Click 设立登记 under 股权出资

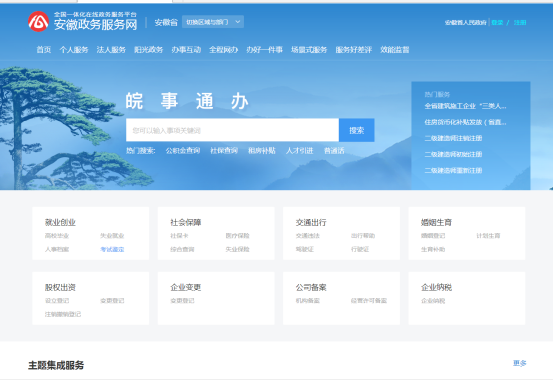tap(57, 301)
